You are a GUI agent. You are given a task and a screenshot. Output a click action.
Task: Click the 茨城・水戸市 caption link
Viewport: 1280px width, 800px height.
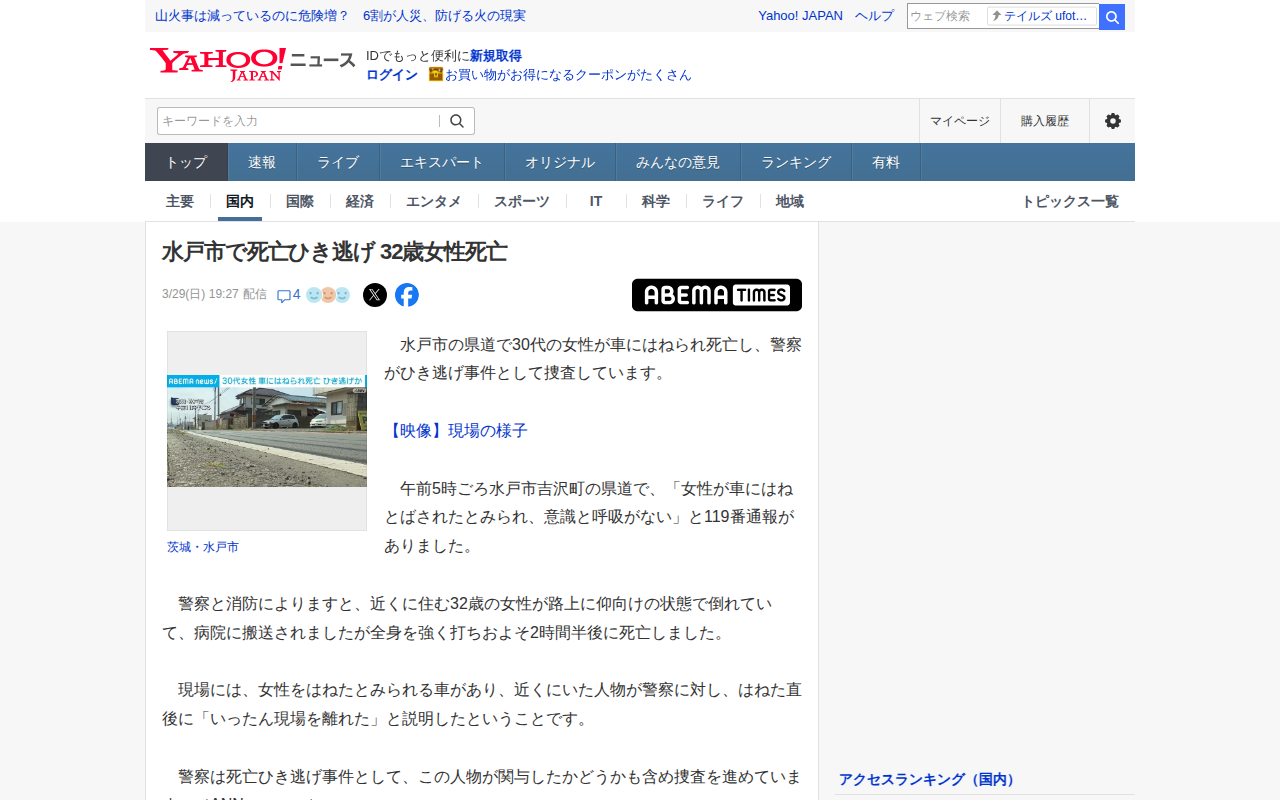(x=203, y=547)
